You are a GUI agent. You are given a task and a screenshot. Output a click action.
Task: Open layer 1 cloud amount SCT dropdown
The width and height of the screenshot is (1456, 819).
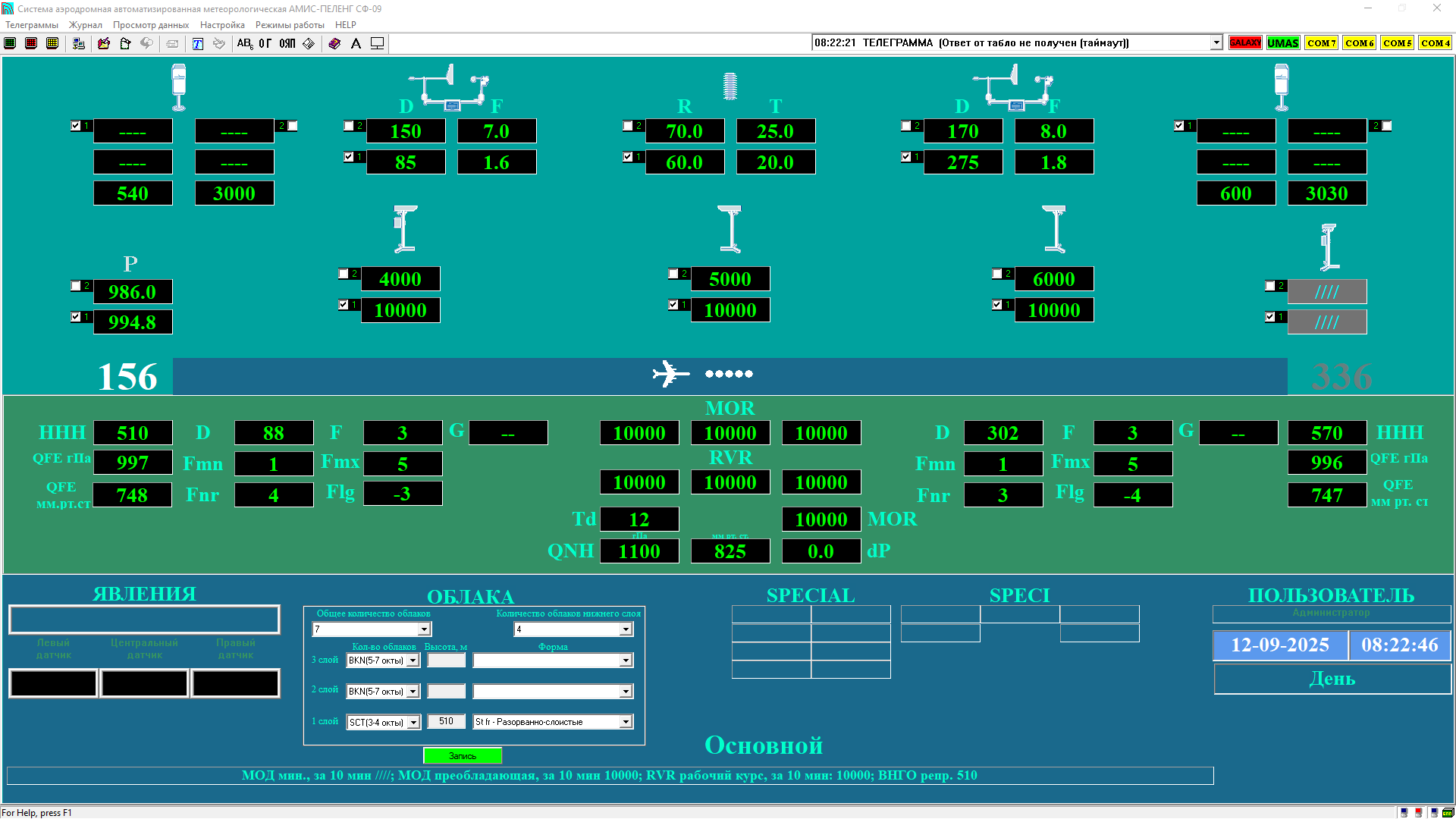point(413,723)
